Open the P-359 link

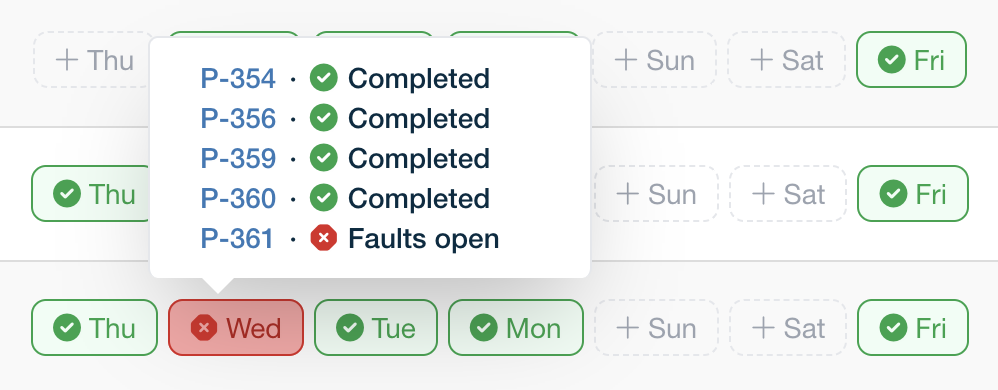point(238,158)
